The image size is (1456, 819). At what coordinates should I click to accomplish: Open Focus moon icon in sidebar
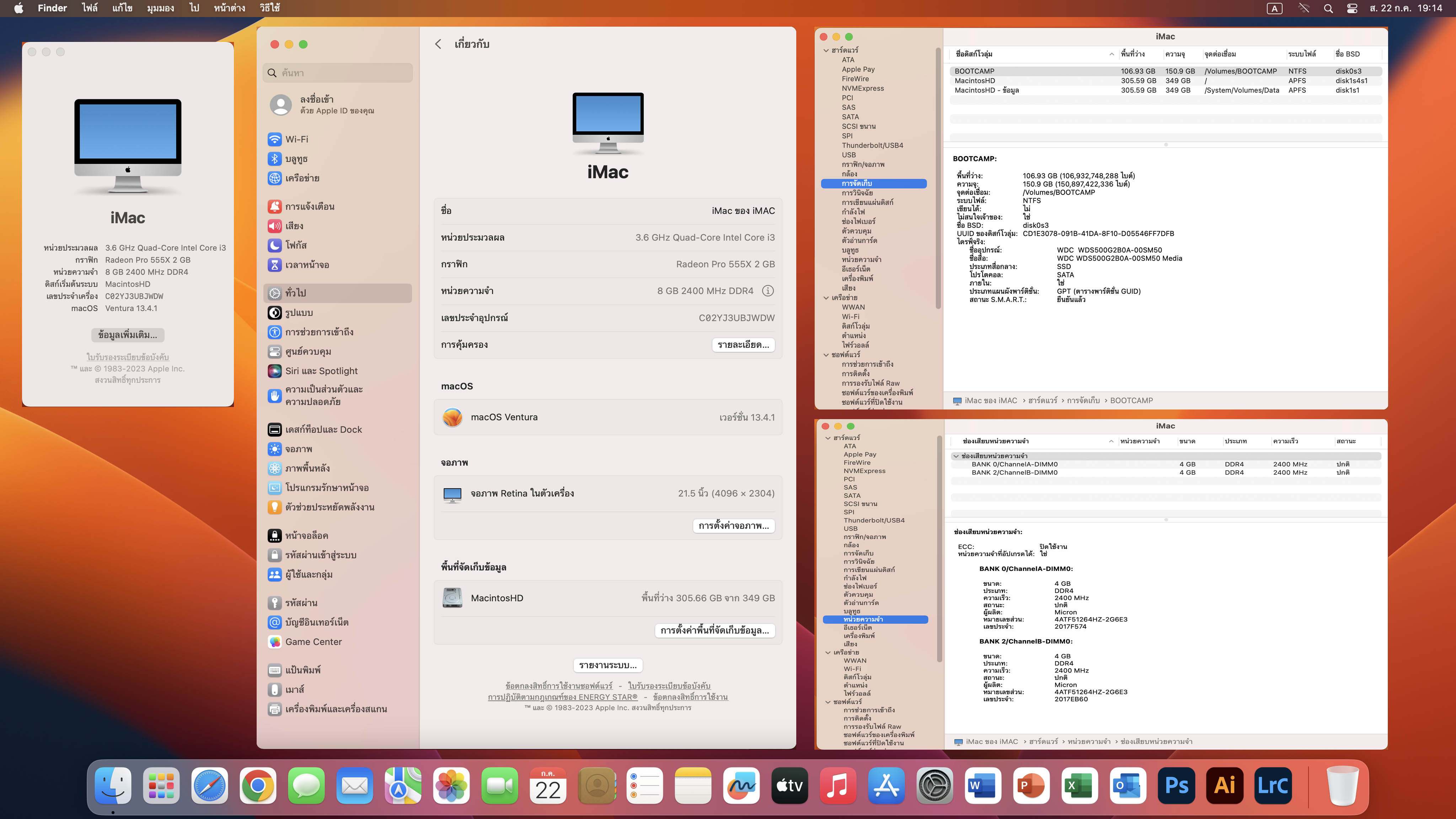click(x=275, y=245)
